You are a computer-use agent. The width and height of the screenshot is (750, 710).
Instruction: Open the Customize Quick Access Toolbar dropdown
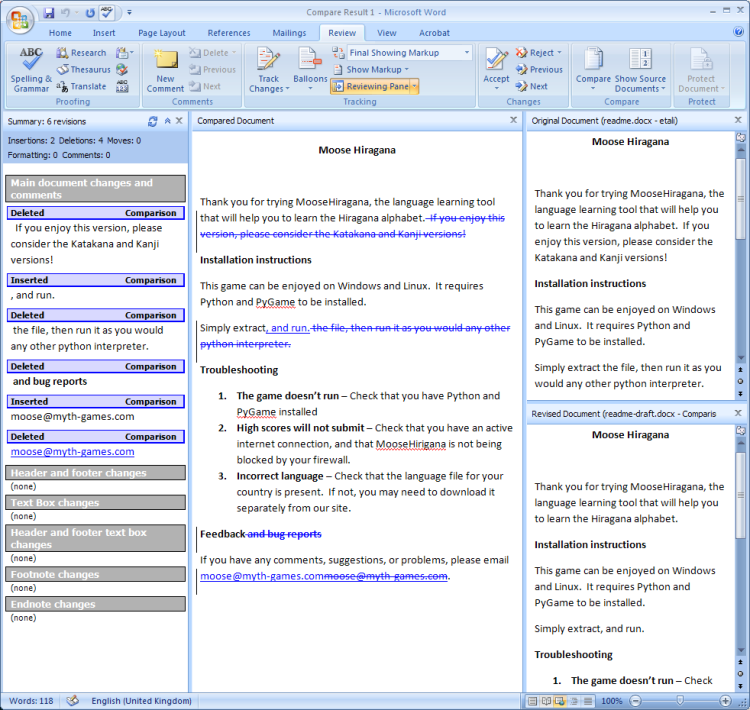129,13
